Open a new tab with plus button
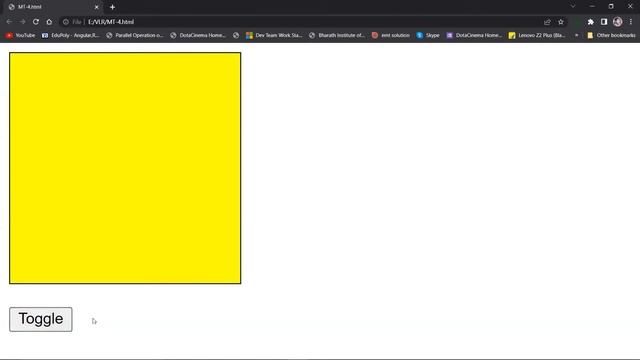 point(112,7)
